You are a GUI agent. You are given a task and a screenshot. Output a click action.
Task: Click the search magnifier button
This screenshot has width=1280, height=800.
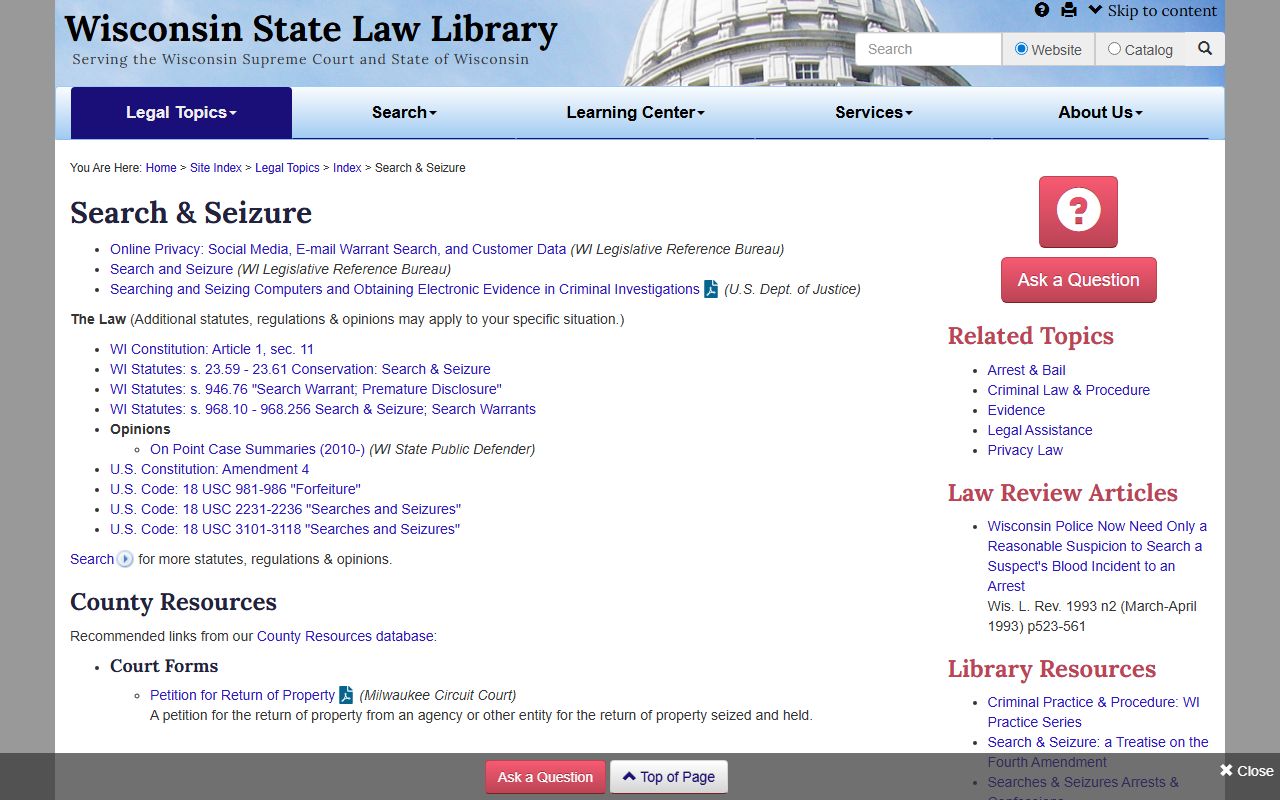[1205, 48]
